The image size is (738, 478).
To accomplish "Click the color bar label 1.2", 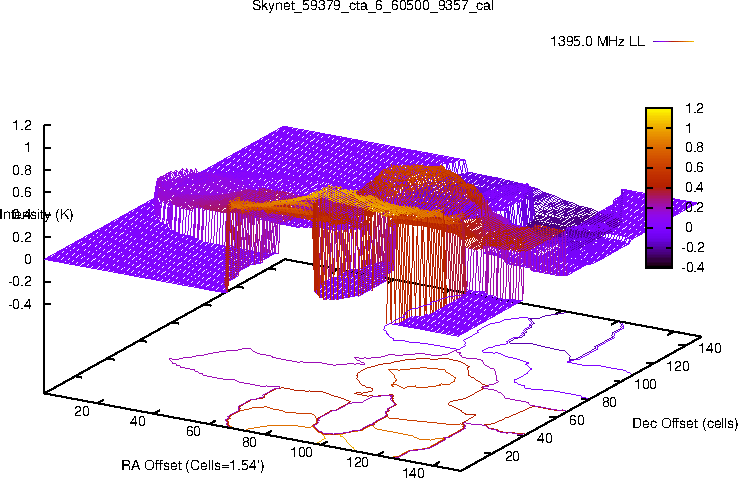I will click(694, 108).
